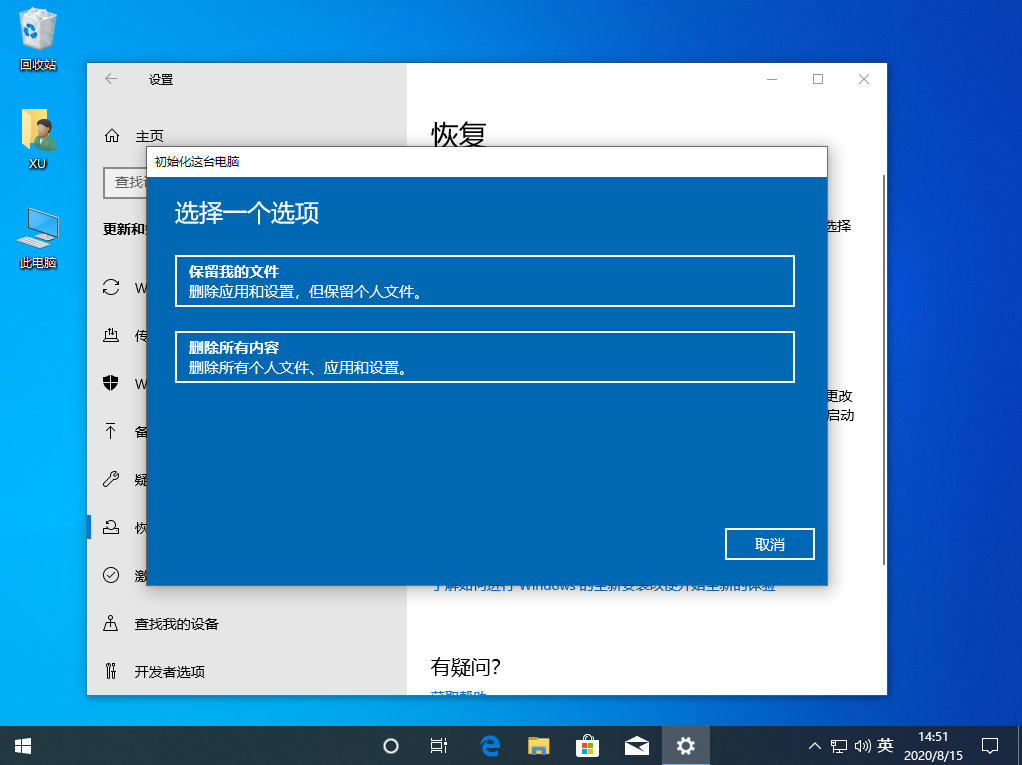Open 查找我的设备 in the sidebar
Image resolution: width=1022 pixels, height=765 pixels.
pyautogui.click(x=177, y=624)
